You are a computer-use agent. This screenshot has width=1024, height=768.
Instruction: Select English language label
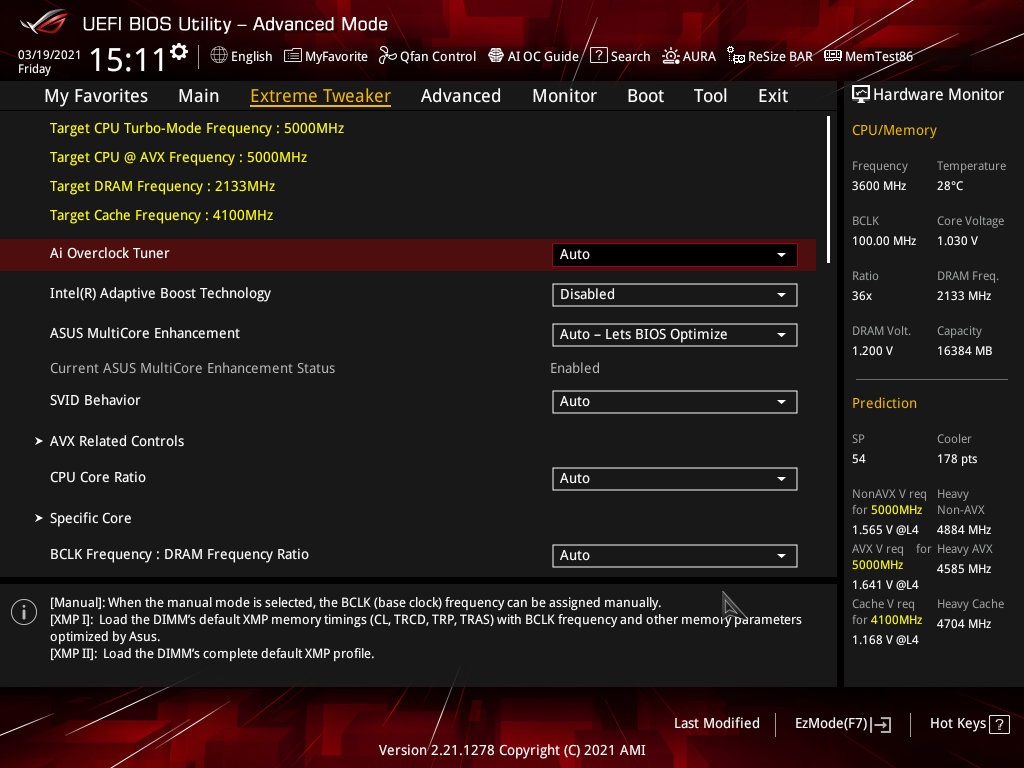click(x=251, y=56)
